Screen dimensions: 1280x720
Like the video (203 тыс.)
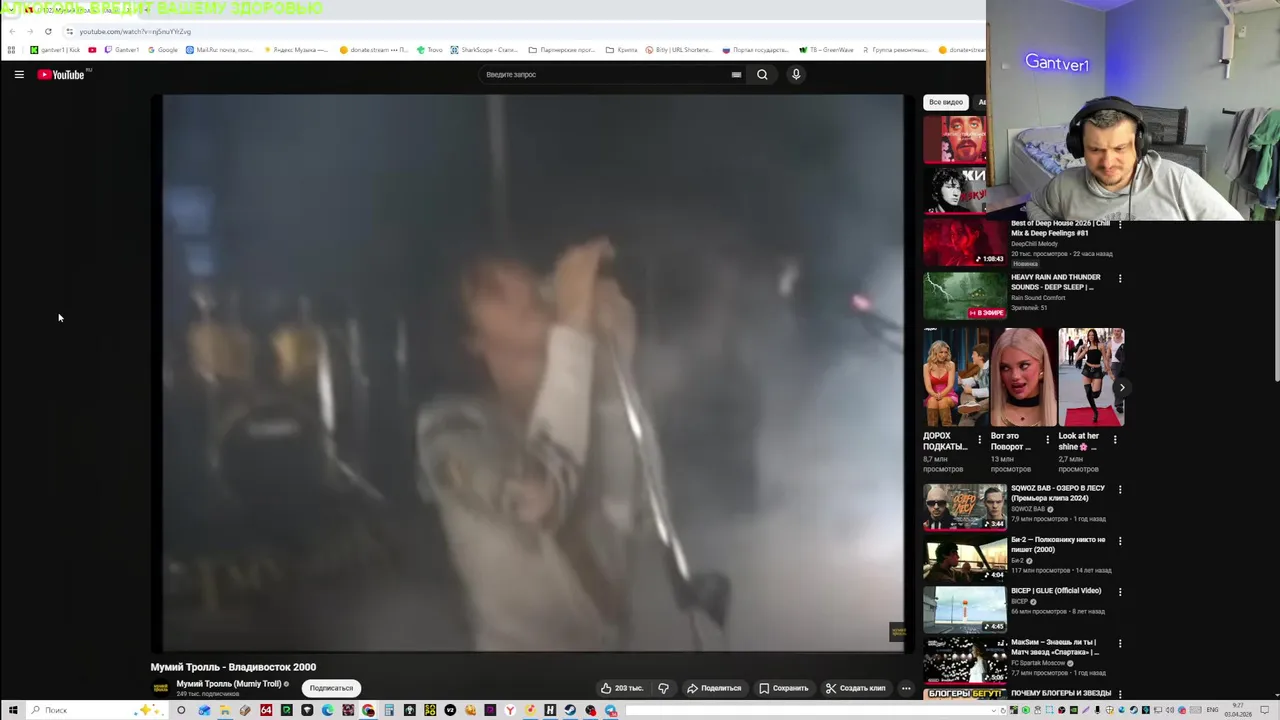tap(622, 688)
